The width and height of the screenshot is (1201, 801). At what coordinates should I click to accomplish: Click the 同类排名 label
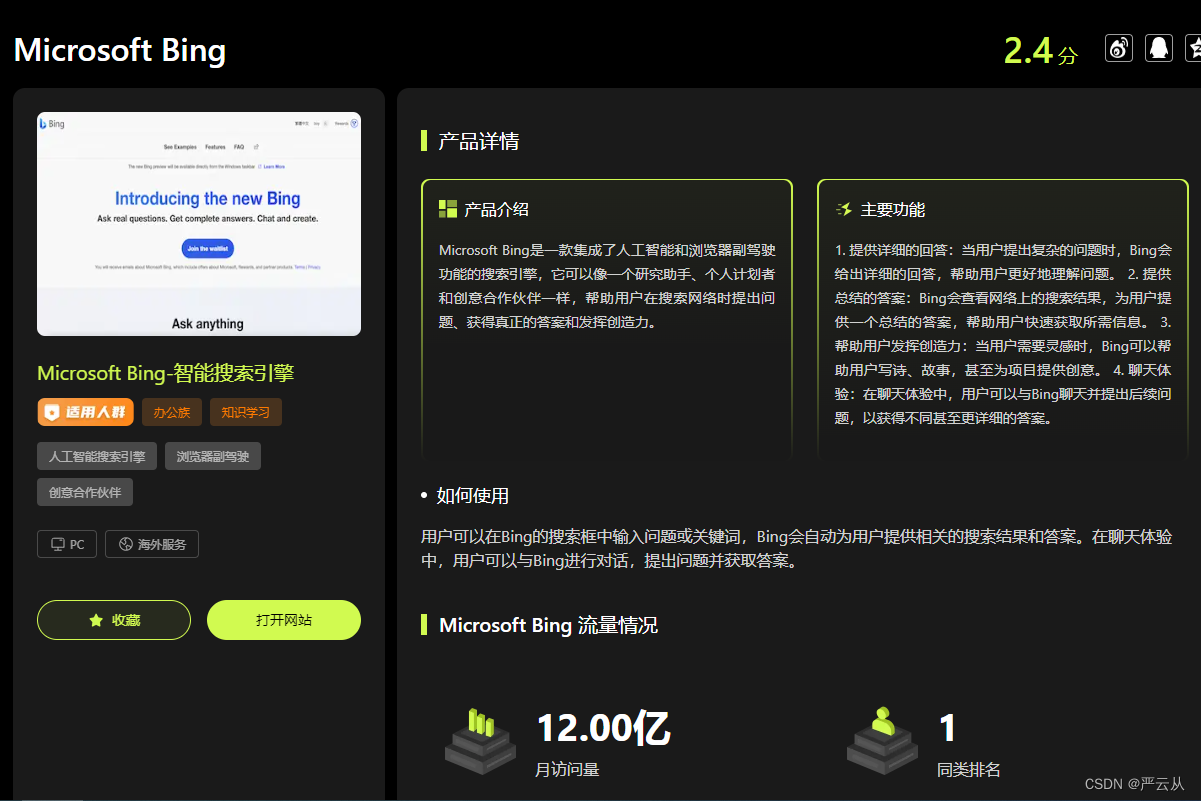[969, 769]
